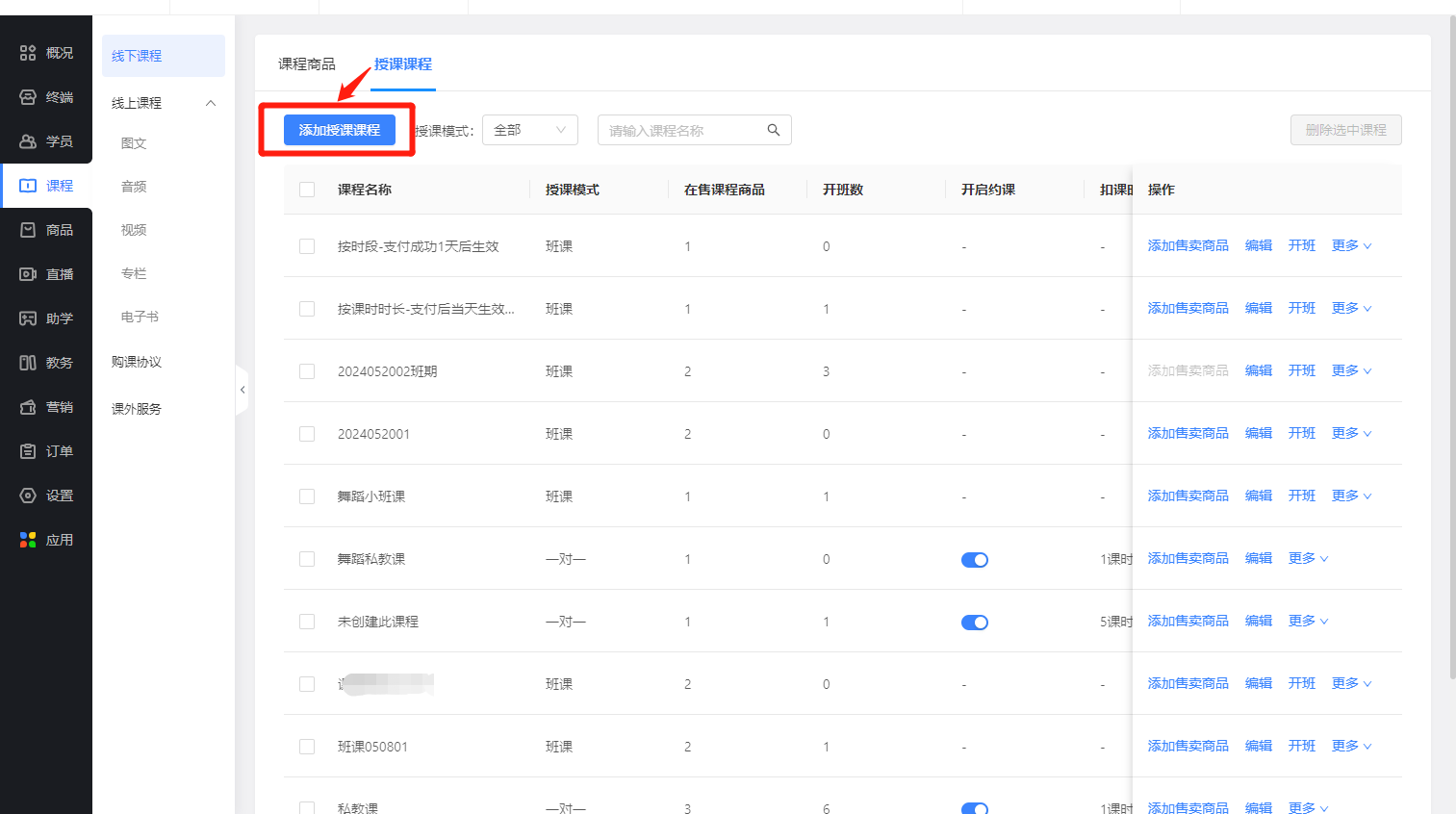The height and width of the screenshot is (814, 1456).
Task: Click the 删除选中课程 button
Action: [x=1346, y=130]
